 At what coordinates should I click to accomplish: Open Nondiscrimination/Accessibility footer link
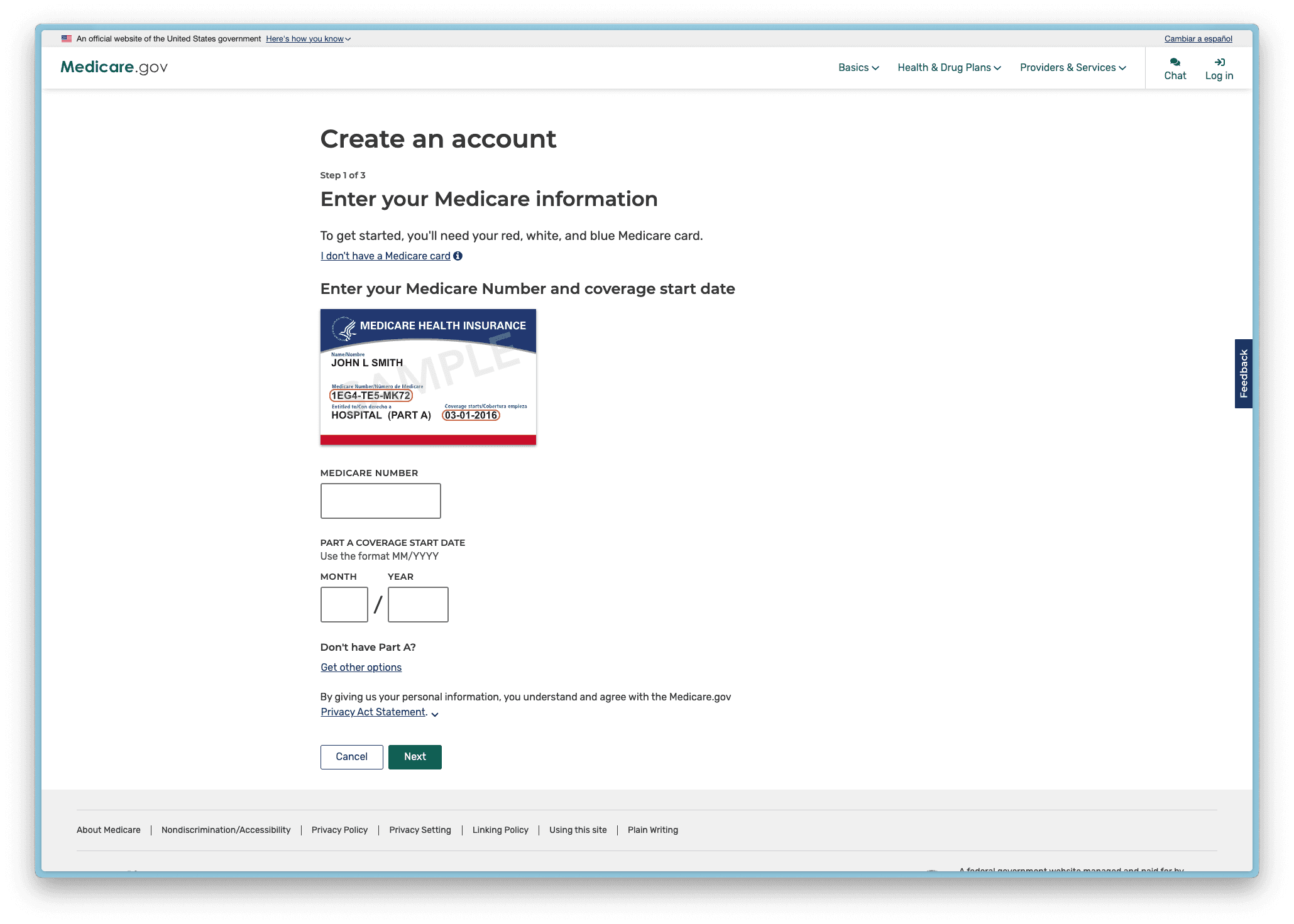(226, 830)
